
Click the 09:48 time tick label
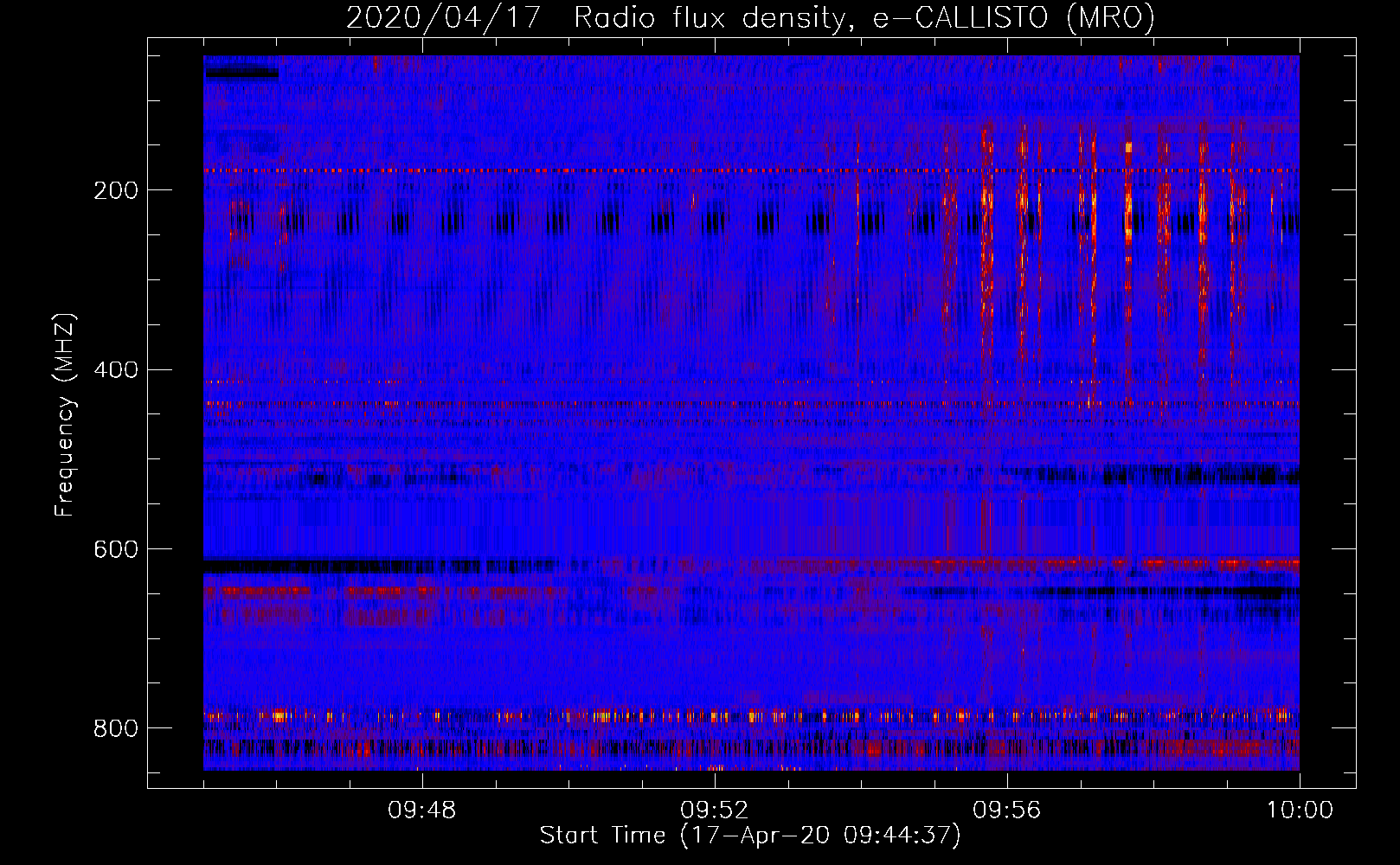pos(422,811)
